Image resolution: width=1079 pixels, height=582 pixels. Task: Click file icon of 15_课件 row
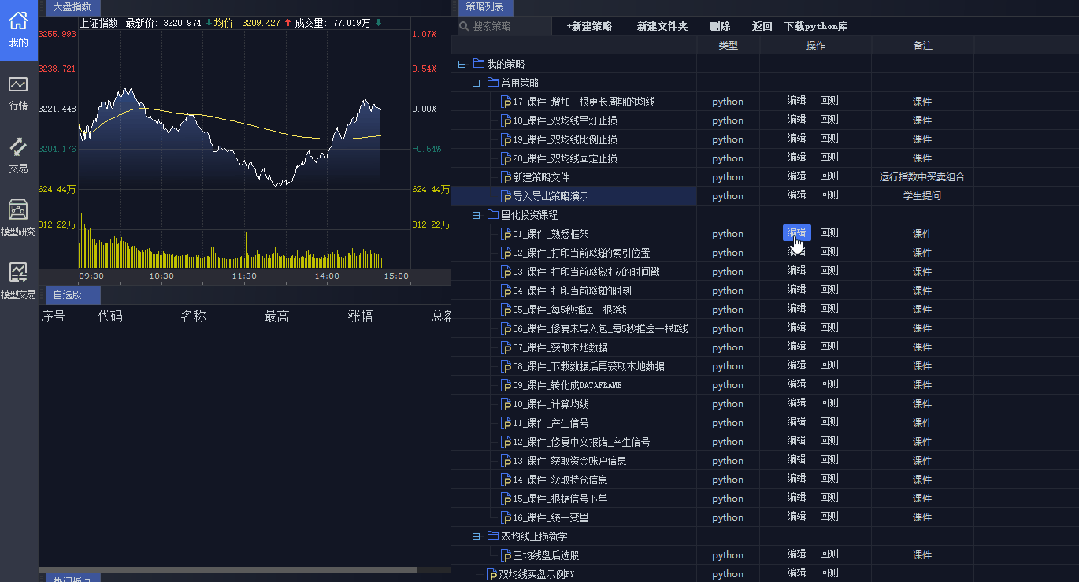(506, 499)
